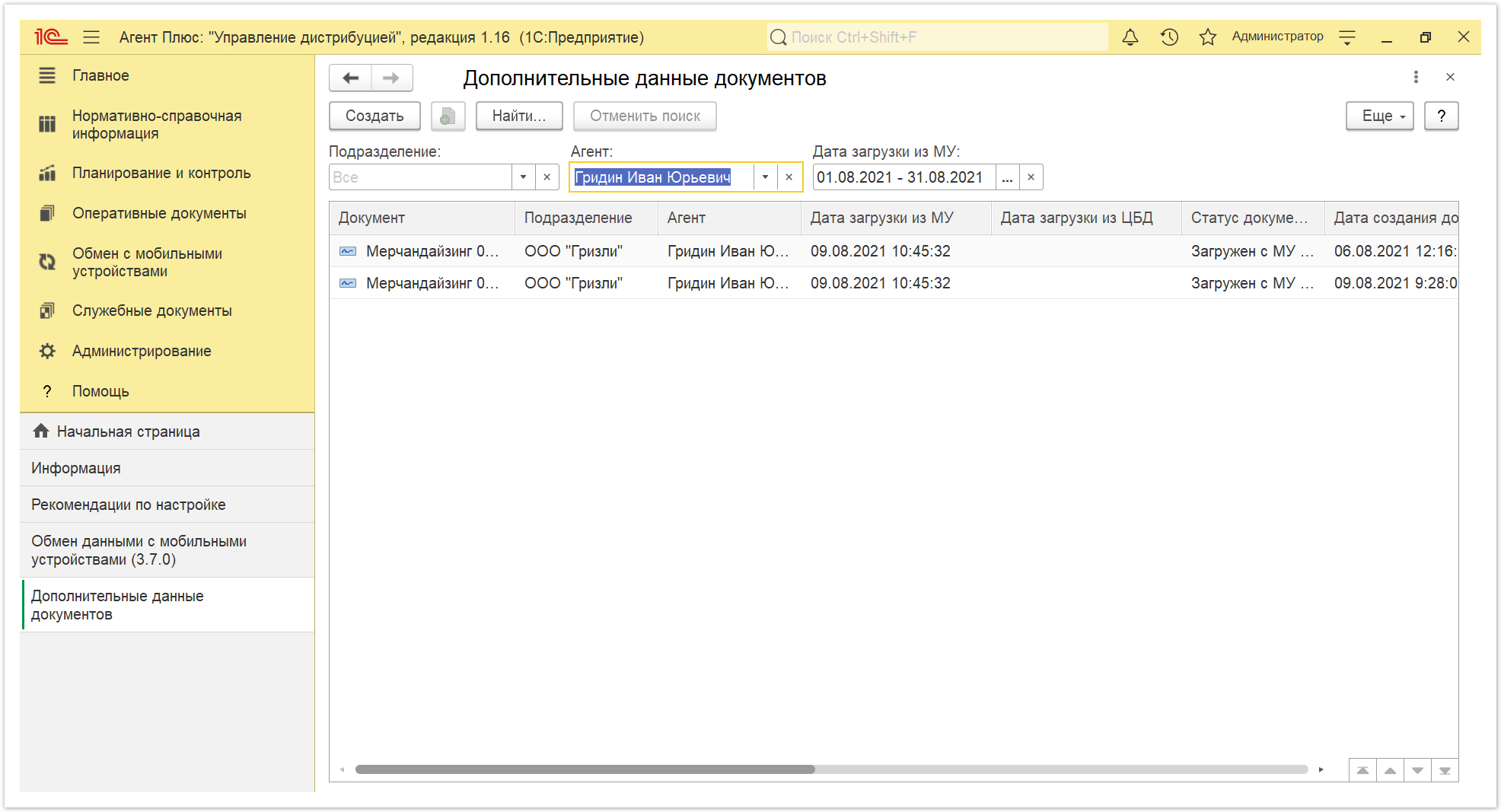Viewport: 1501px width, 812px height.
Task: Open the history clock icon
Action: [1170, 37]
